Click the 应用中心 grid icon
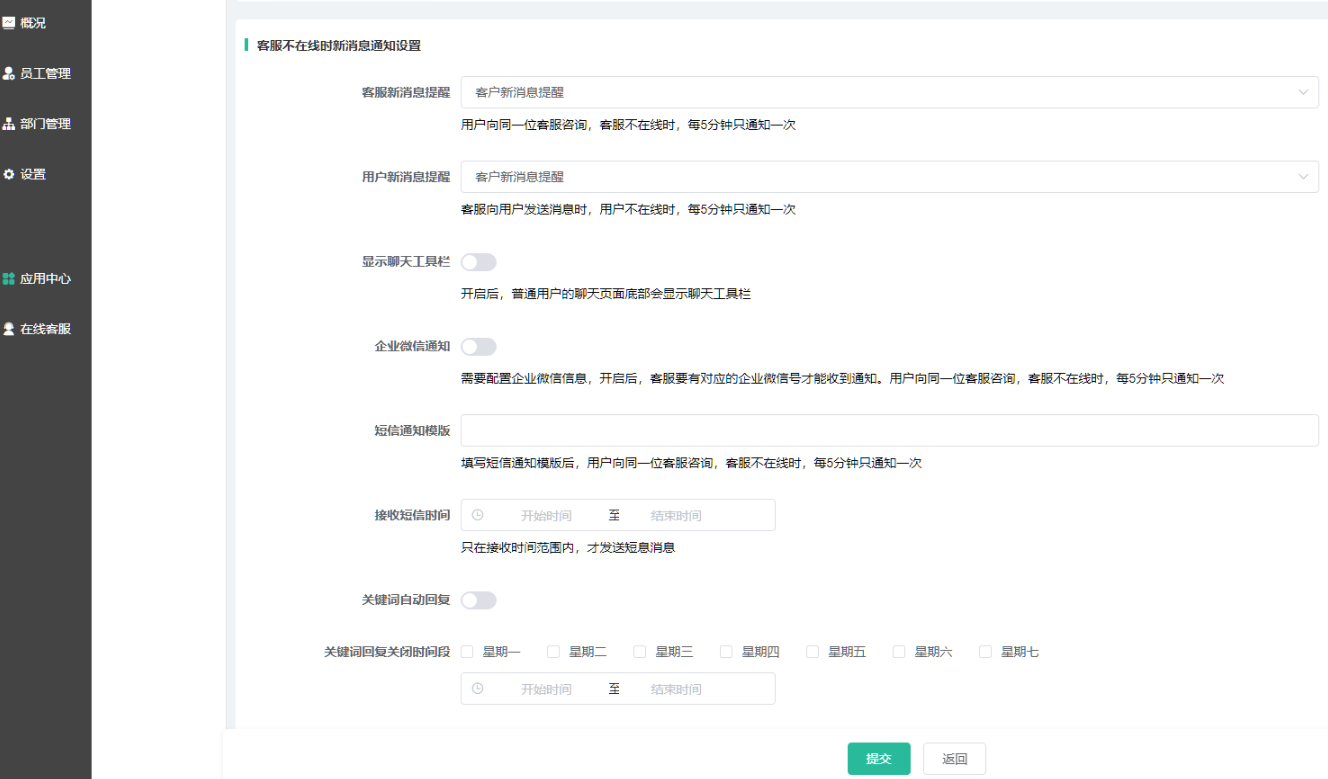Image resolution: width=1328 pixels, height=779 pixels. coord(9,279)
